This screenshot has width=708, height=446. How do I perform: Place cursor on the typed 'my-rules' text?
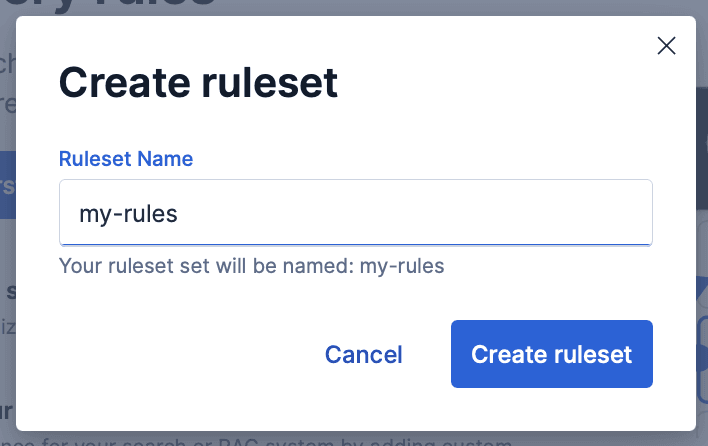(x=129, y=213)
